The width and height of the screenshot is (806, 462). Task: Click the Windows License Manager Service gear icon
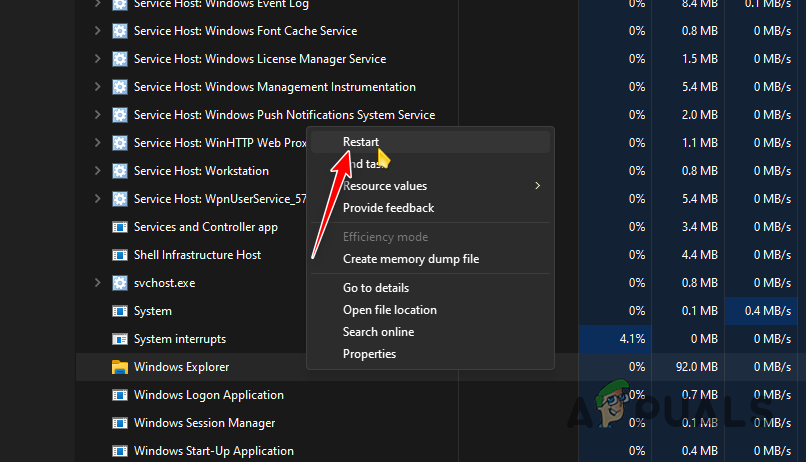120,59
